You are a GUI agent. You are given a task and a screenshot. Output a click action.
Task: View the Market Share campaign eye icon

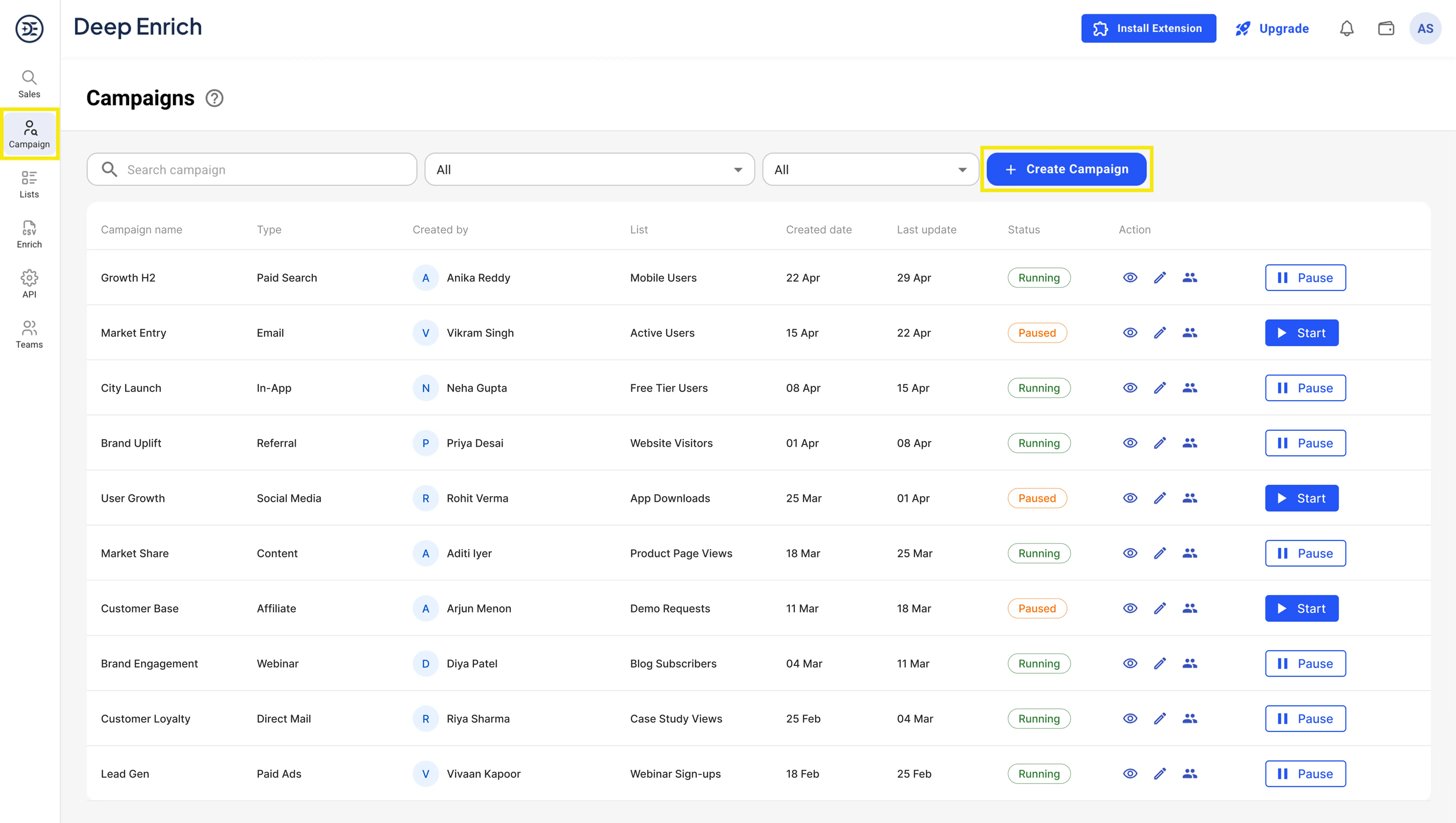coord(1130,553)
